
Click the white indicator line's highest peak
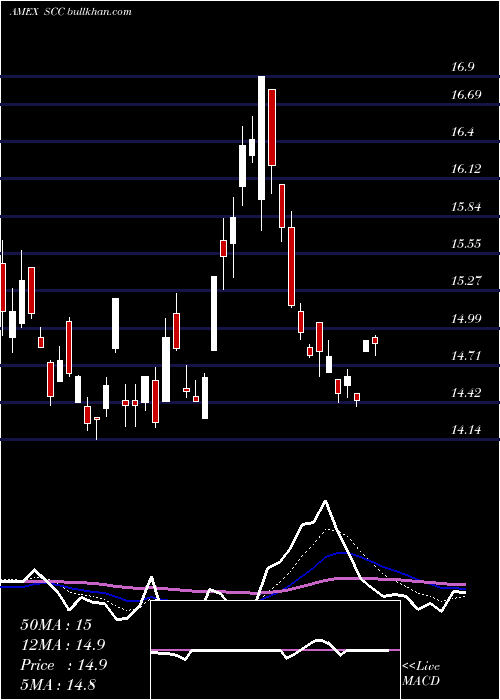[x=325, y=501]
